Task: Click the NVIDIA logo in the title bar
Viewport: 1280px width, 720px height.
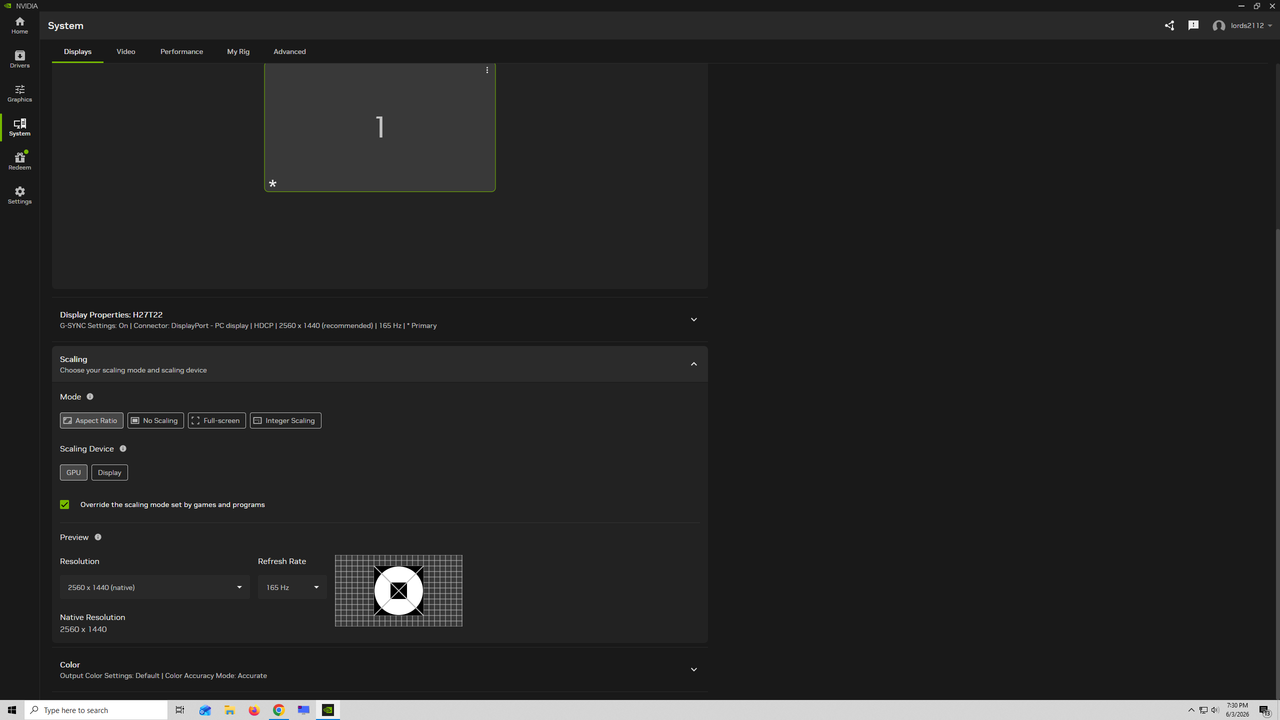Action: point(8,5)
